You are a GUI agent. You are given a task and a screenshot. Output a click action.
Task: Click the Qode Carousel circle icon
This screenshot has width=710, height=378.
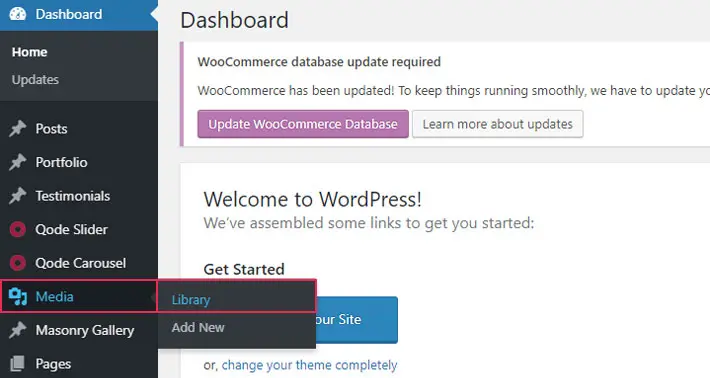point(18,263)
